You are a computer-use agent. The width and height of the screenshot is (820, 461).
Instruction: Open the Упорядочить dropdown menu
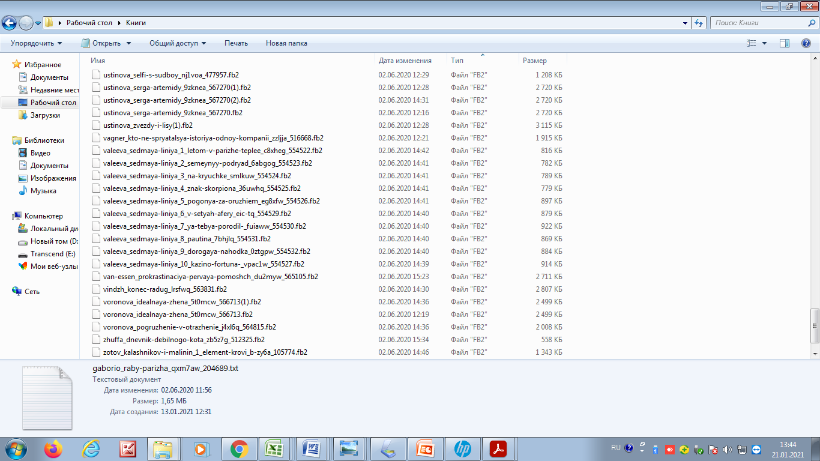[35, 44]
